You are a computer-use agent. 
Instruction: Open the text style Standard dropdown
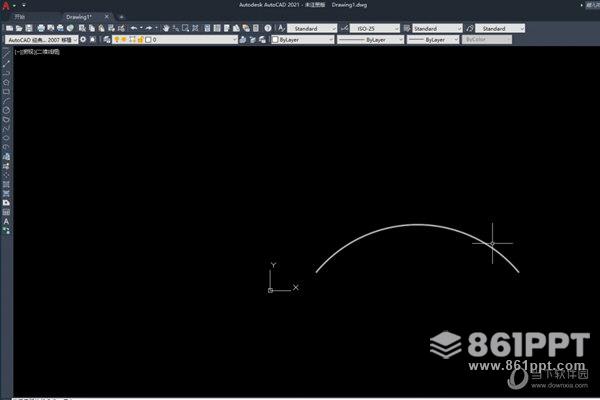(312, 28)
